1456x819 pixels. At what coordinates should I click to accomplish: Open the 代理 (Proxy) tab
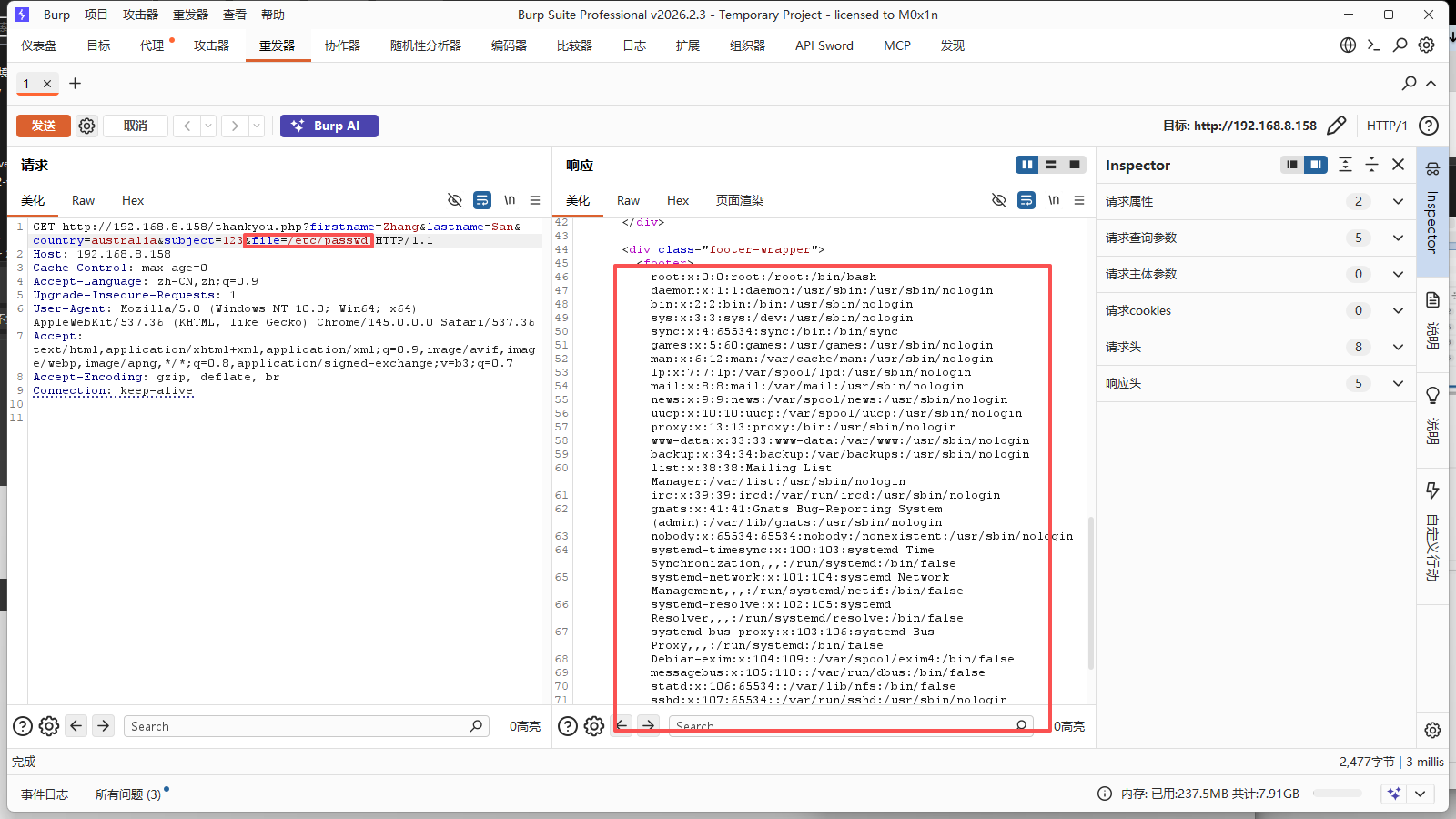coord(152,45)
